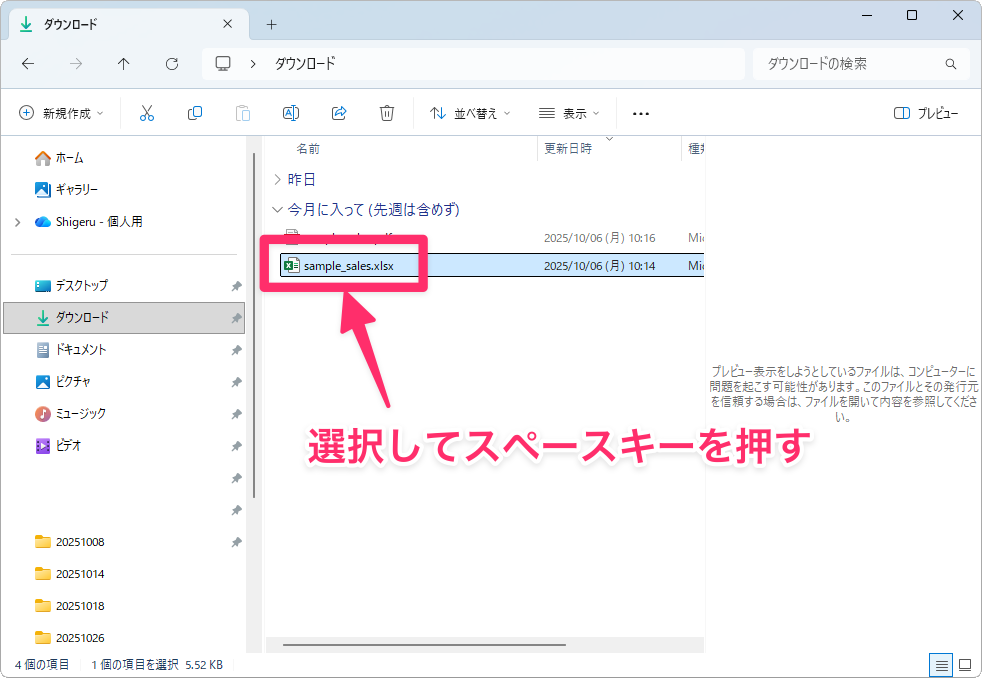Click the Delete trash can icon
Image resolution: width=982 pixels, height=678 pixels.
pos(387,114)
